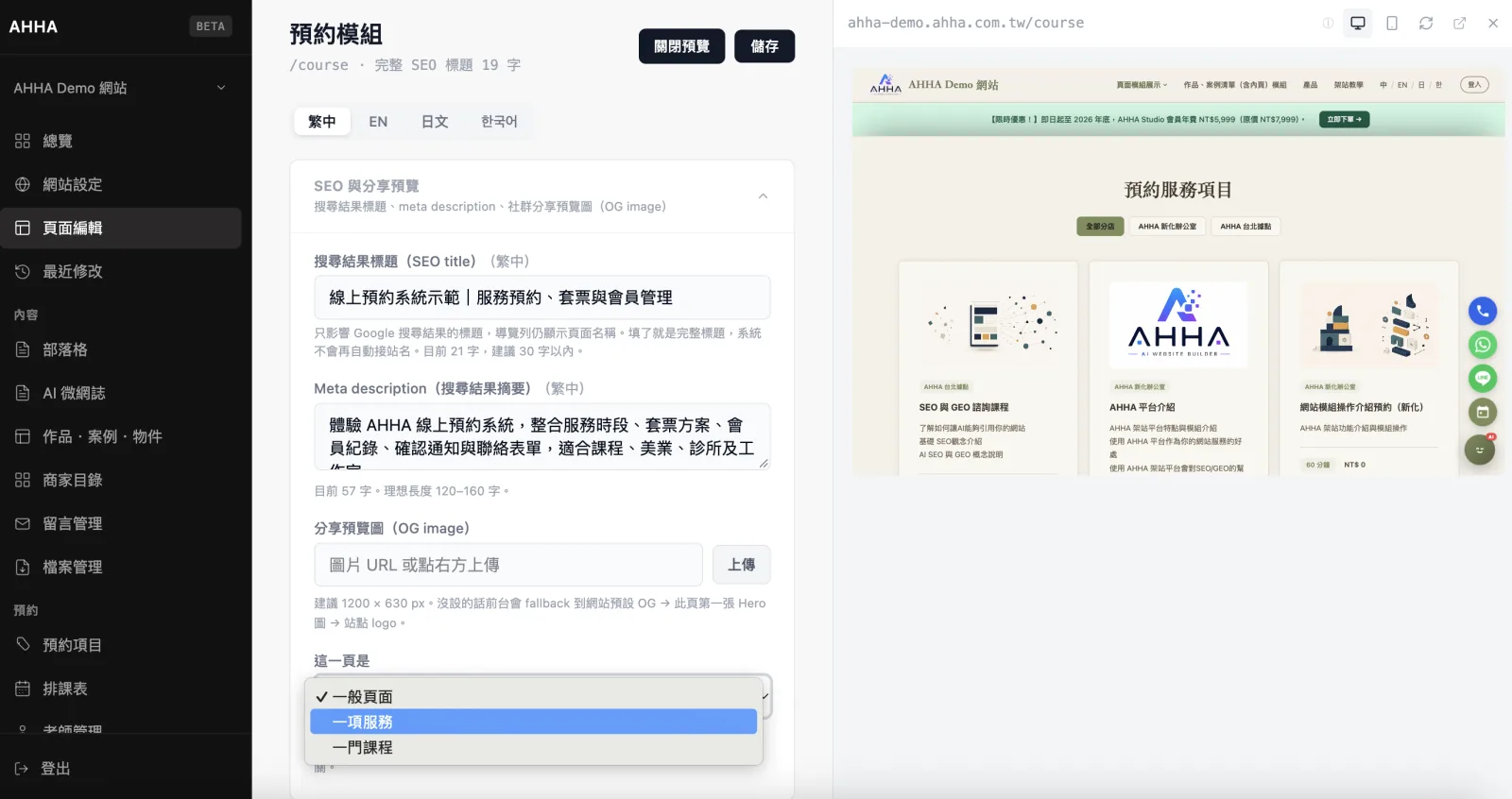1512x799 pixels.
Task: Click 產品 link in preview nav
Action: click(1310, 85)
